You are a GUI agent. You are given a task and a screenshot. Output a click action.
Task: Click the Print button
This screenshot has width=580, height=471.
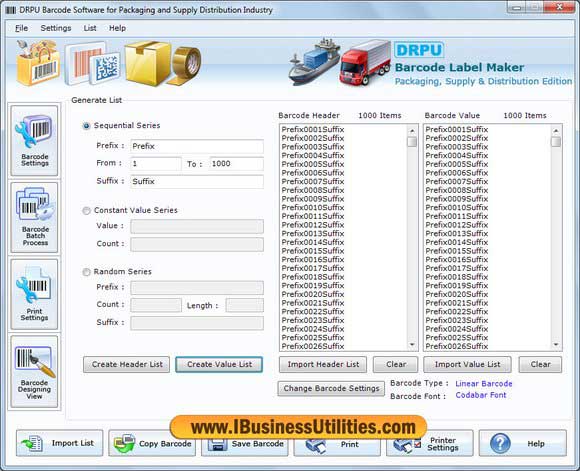(337, 444)
